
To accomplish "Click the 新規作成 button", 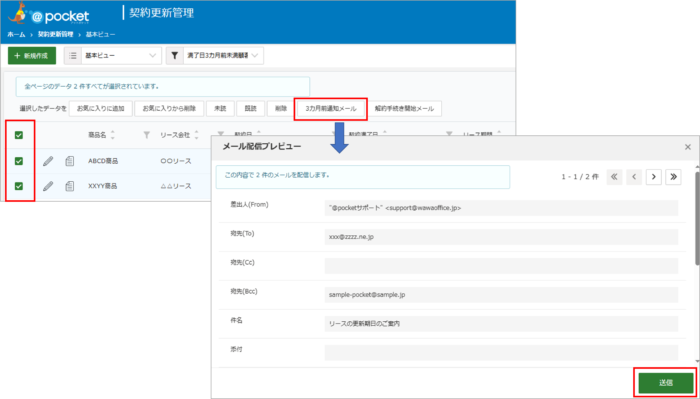I will (32, 56).
